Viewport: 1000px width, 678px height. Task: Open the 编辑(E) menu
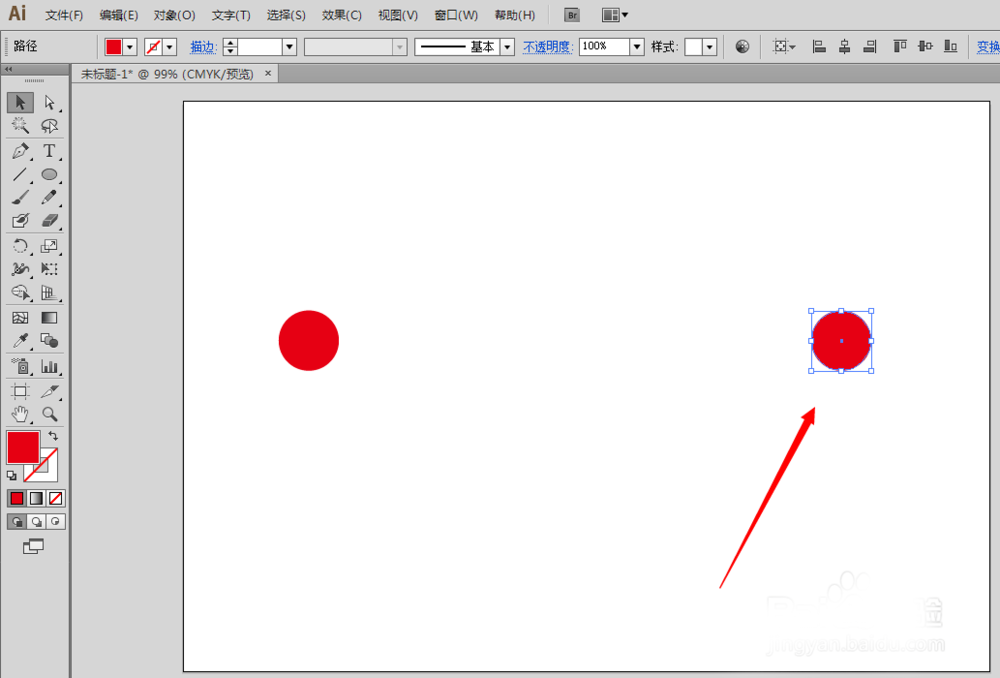coord(119,15)
